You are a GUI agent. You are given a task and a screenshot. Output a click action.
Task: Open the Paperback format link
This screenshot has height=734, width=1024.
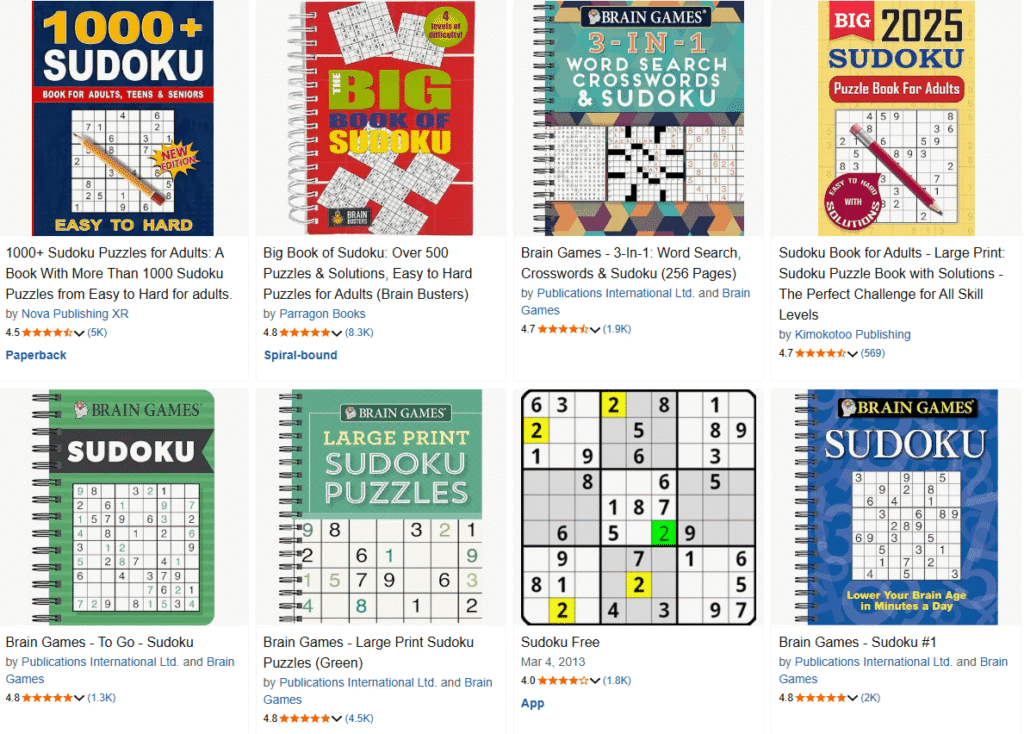tap(36, 355)
